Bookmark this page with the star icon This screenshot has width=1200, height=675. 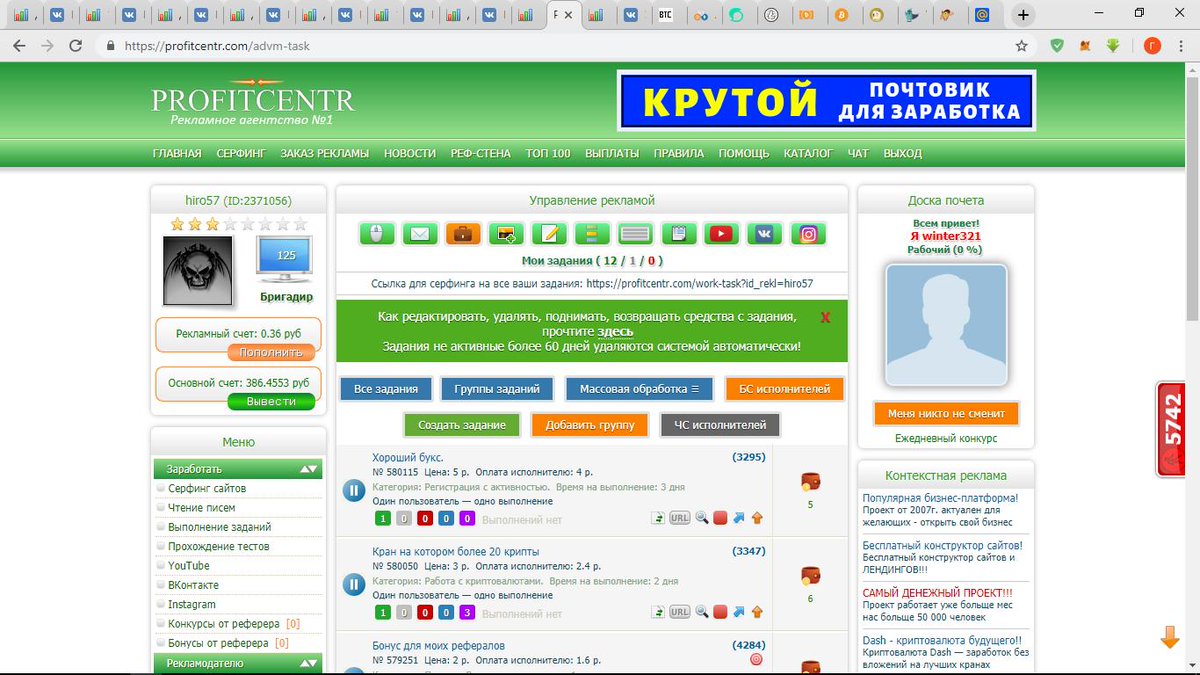[x=1021, y=46]
